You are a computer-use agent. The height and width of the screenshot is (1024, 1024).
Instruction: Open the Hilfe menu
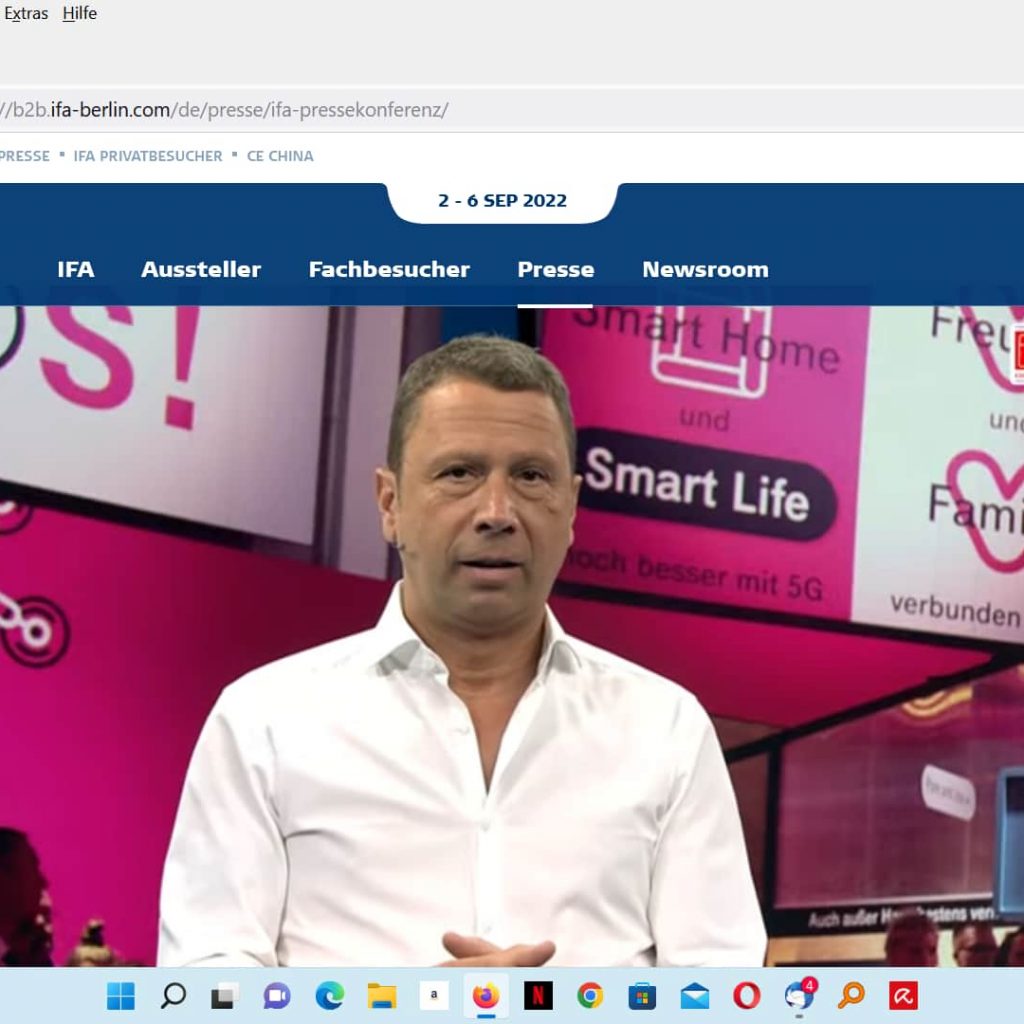79,14
